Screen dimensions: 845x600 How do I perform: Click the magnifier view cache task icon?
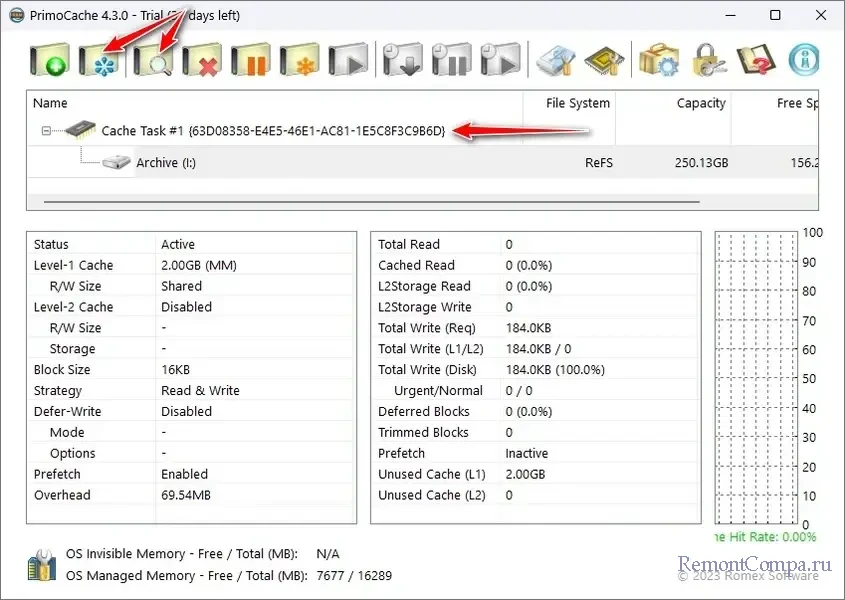coord(153,59)
